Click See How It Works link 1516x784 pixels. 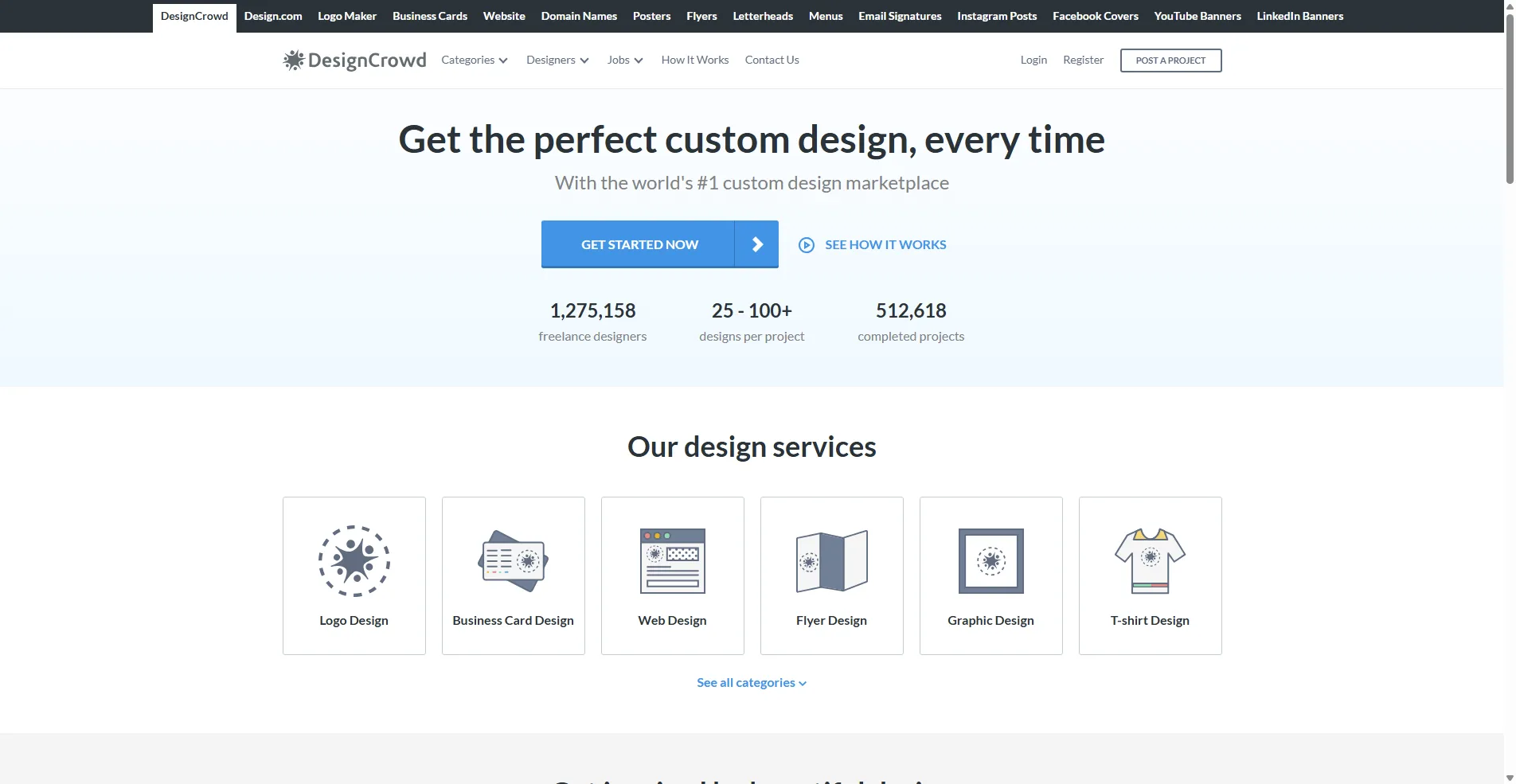coord(885,245)
